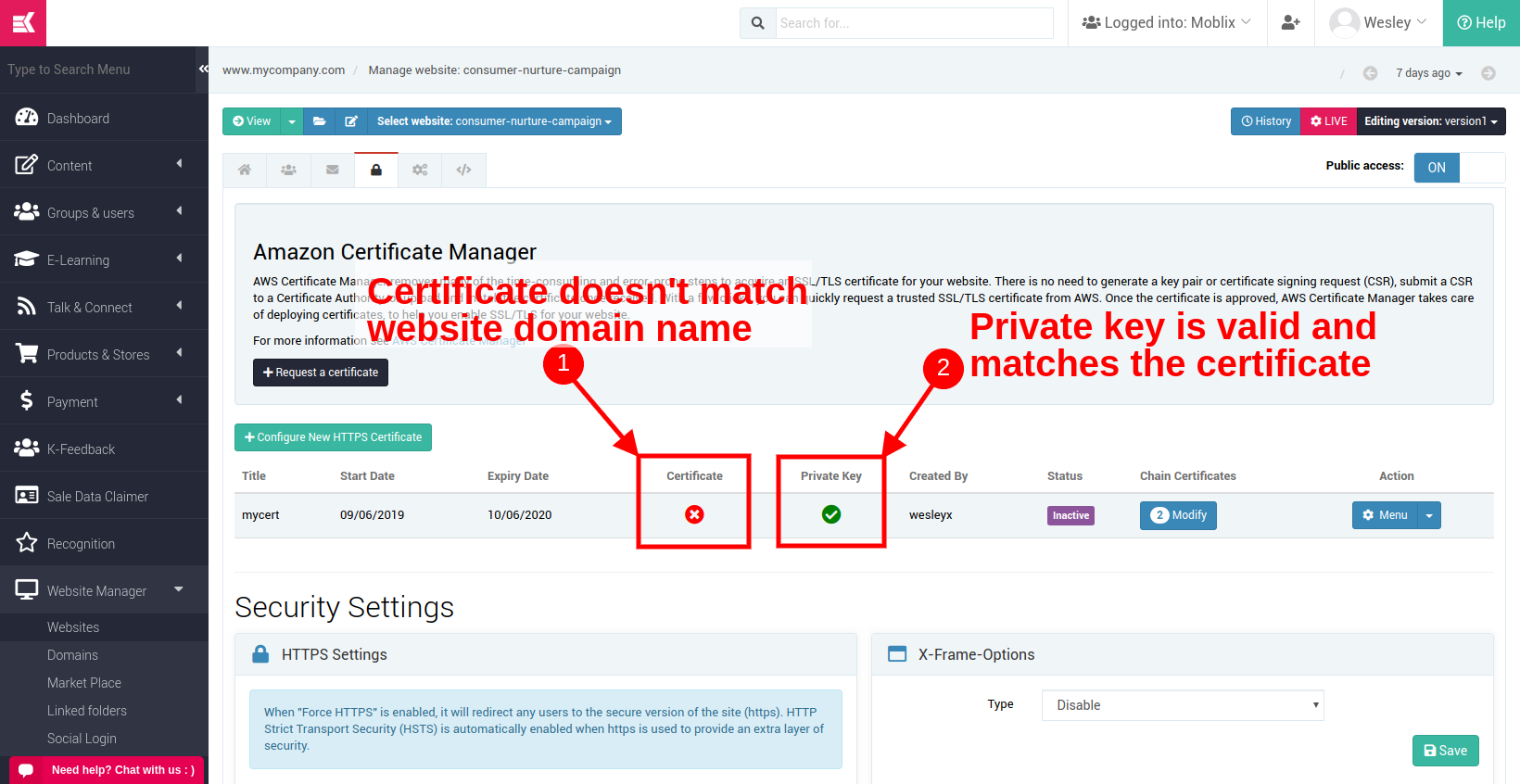The height and width of the screenshot is (784, 1520).
Task: Click the Inactive status badge for mycert
Action: (x=1070, y=515)
